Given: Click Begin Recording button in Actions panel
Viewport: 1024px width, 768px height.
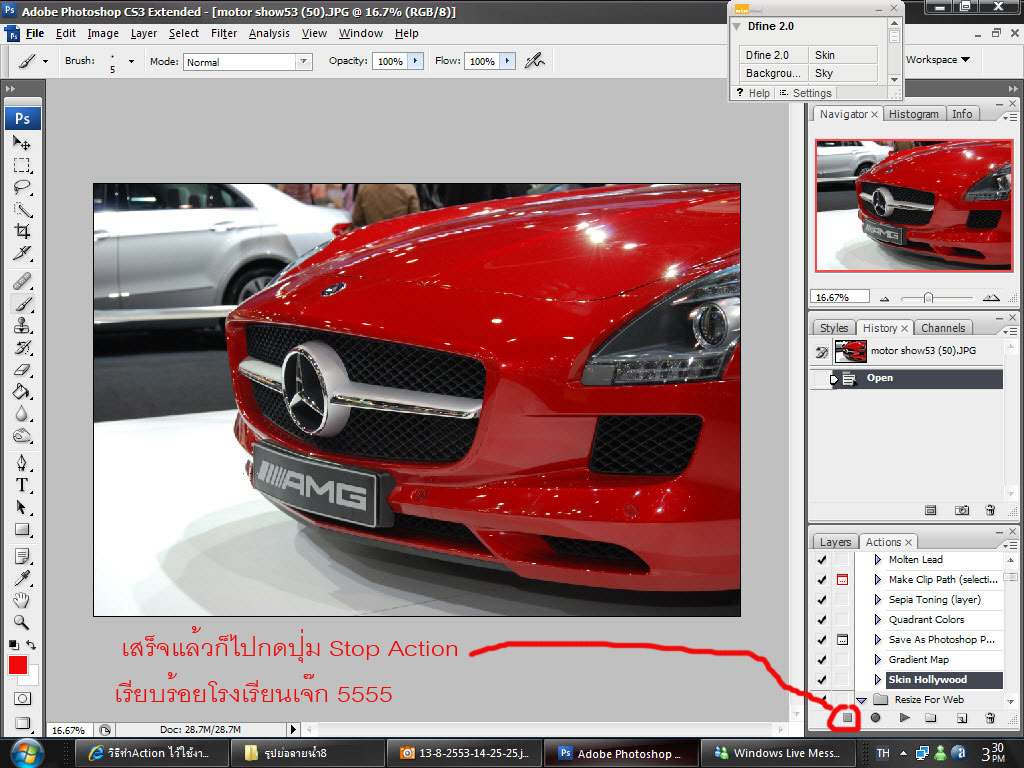Looking at the screenshot, I should pos(875,718).
